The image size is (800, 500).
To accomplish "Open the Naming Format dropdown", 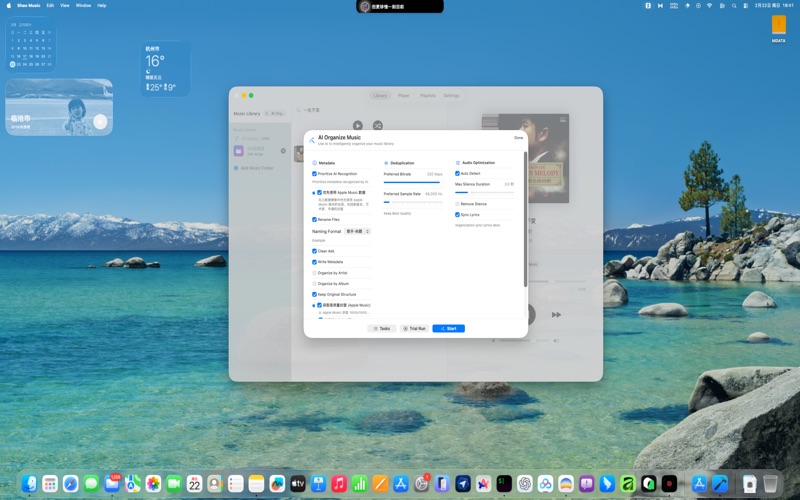I will pos(358,231).
